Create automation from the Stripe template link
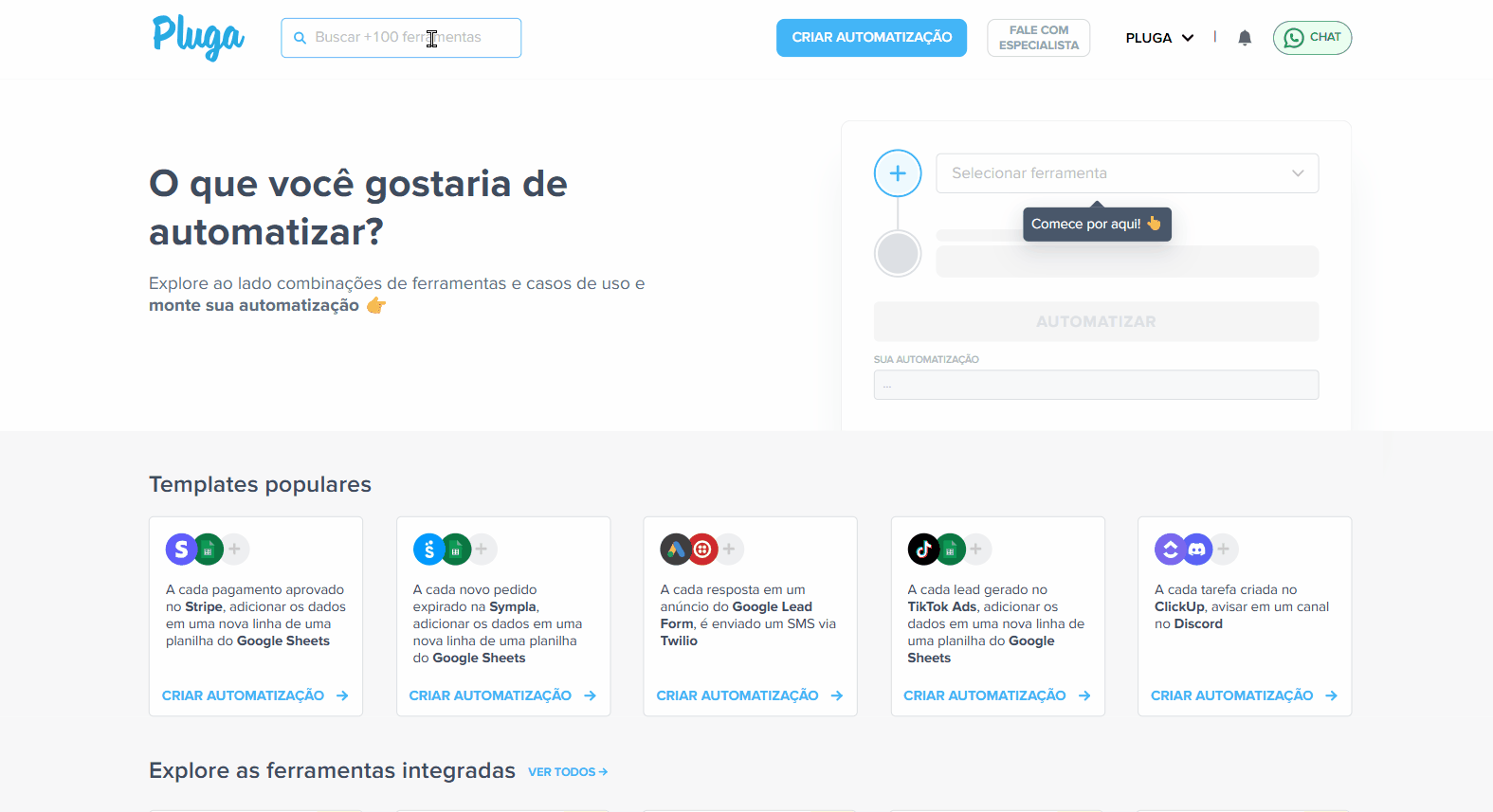The height and width of the screenshot is (812, 1493). (x=255, y=695)
